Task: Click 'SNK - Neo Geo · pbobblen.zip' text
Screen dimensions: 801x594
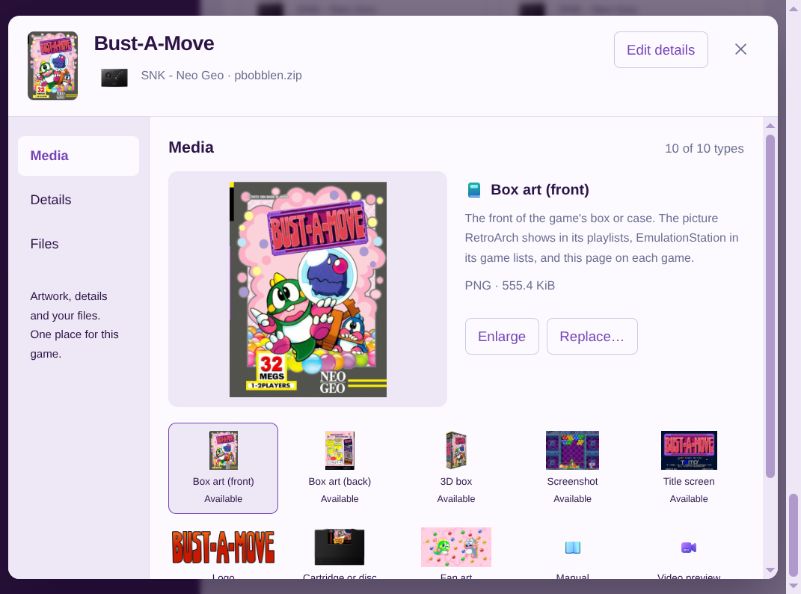Action: (x=221, y=75)
